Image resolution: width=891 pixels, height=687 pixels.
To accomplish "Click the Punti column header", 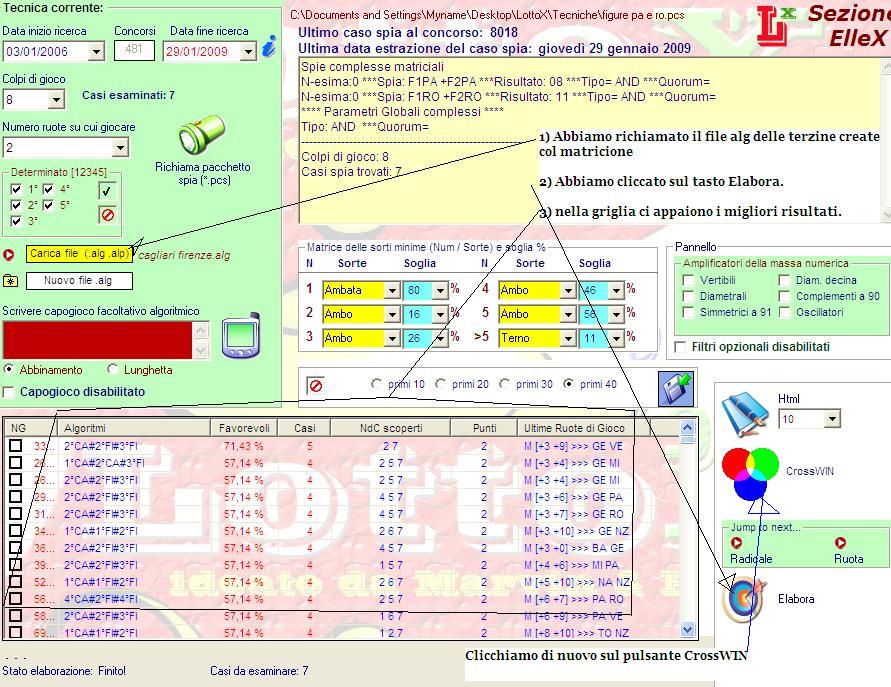I will (x=484, y=428).
